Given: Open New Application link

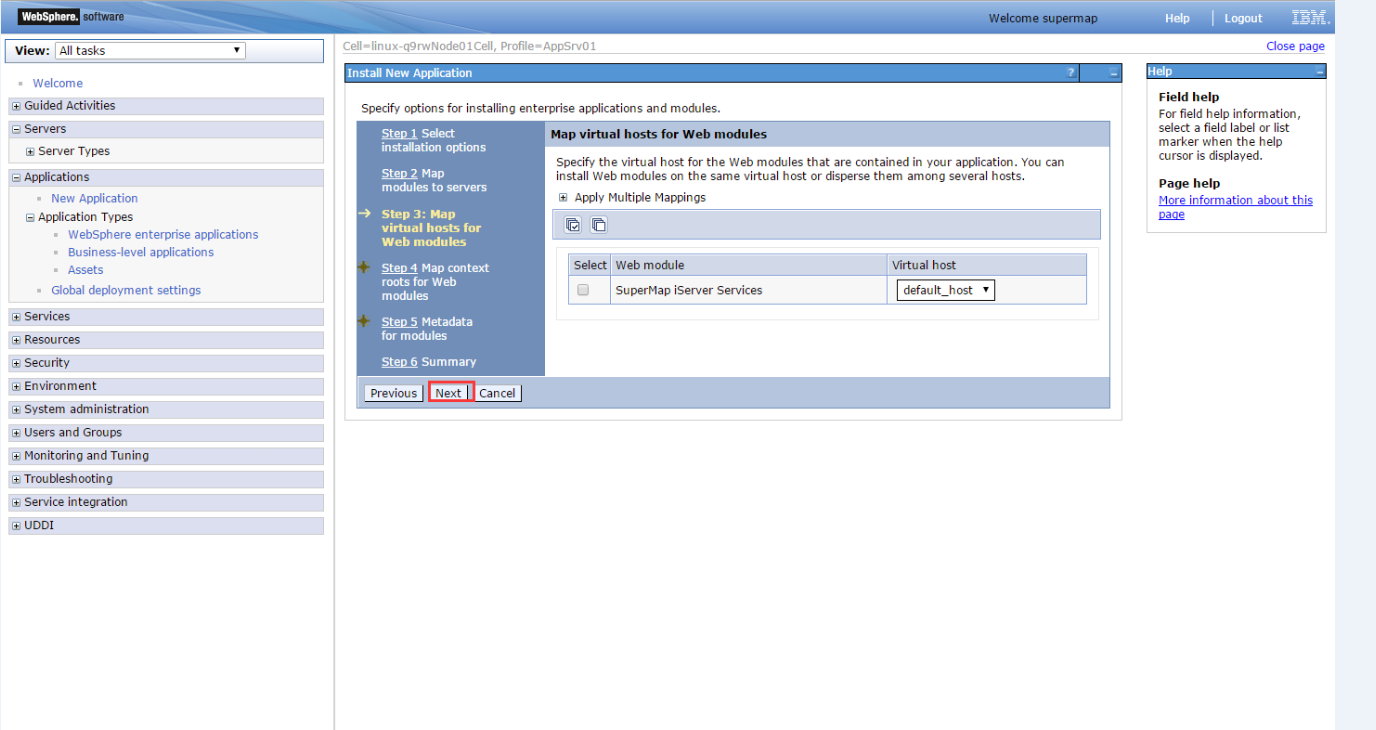Looking at the screenshot, I should tap(95, 198).
